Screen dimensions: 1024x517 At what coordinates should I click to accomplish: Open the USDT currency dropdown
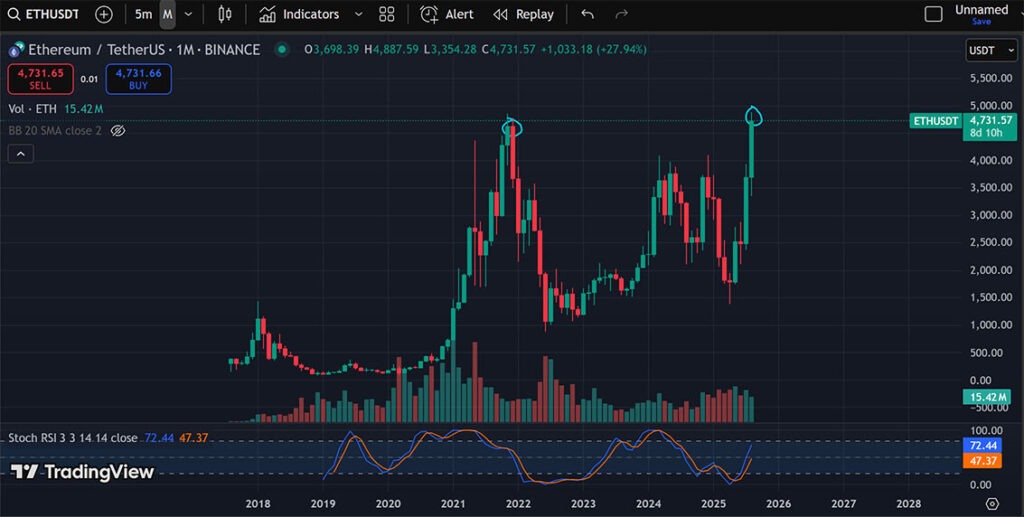[x=991, y=50]
